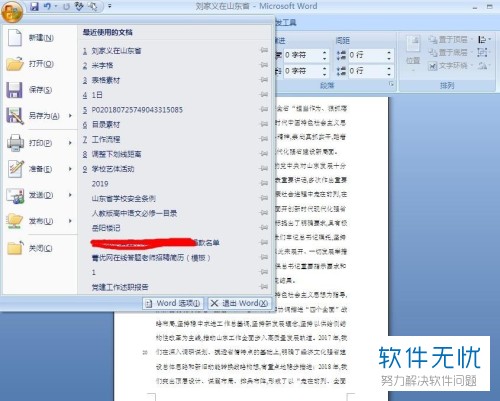Image resolution: width=500 pixels, height=401 pixels.
Task: Click 文字环绕 in the ribbon
Action: point(450,66)
